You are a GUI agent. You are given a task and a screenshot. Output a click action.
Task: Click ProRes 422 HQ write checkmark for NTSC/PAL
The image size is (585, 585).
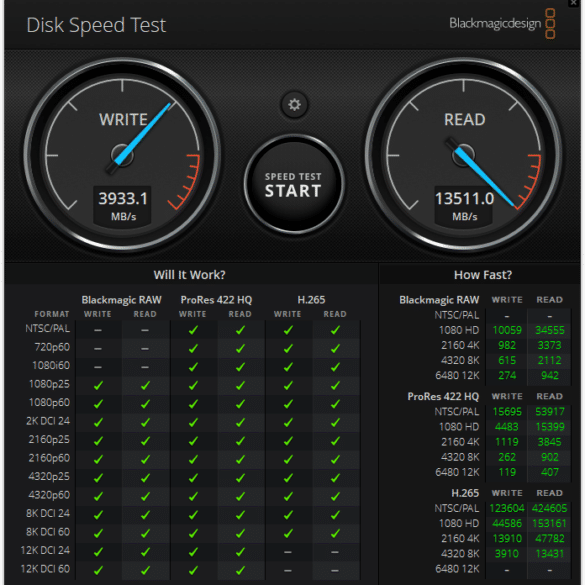pos(193,330)
